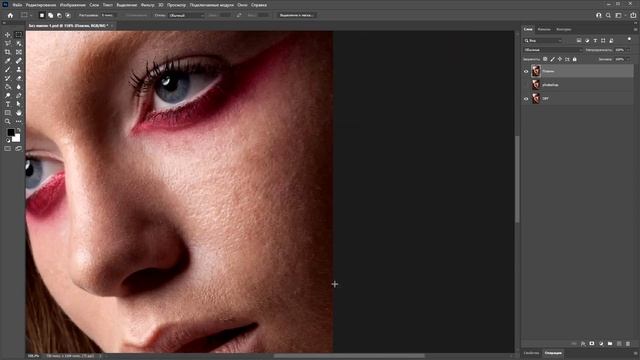
Task: Select the Zoom magnifier tool in toolbox
Action: pos(8,121)
